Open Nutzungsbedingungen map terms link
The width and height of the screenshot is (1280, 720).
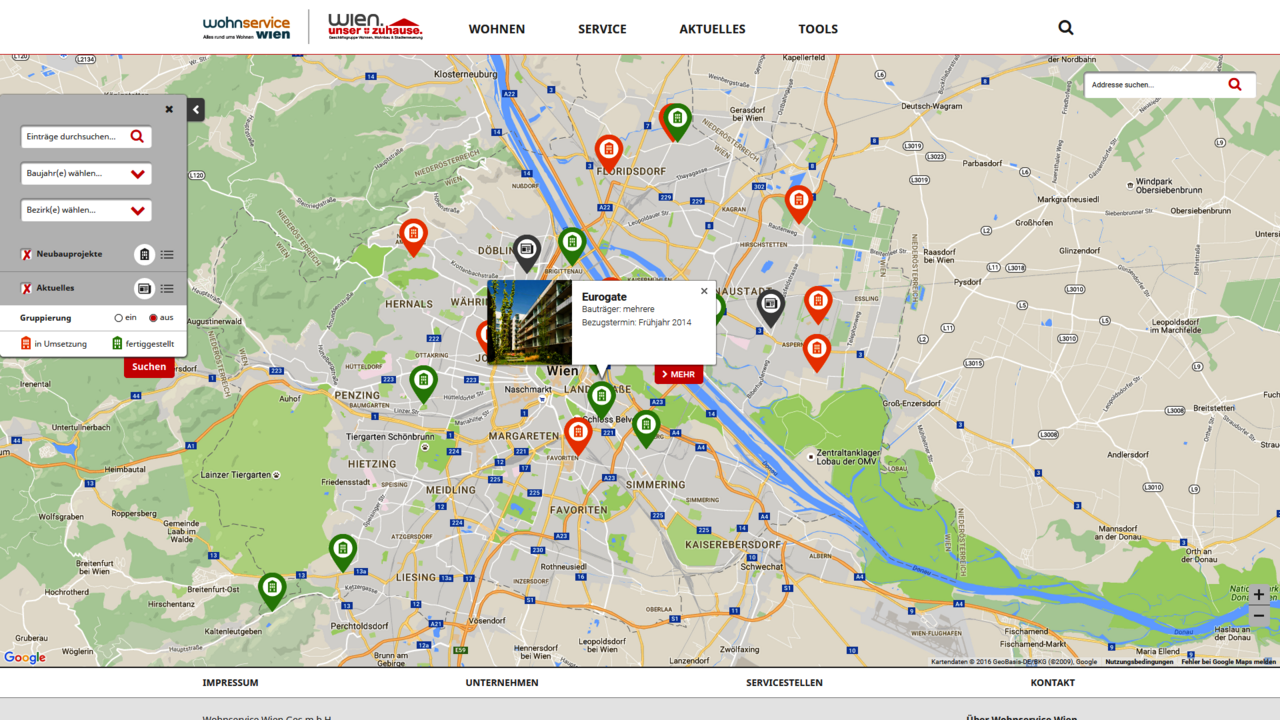(x=1139, y=662)
